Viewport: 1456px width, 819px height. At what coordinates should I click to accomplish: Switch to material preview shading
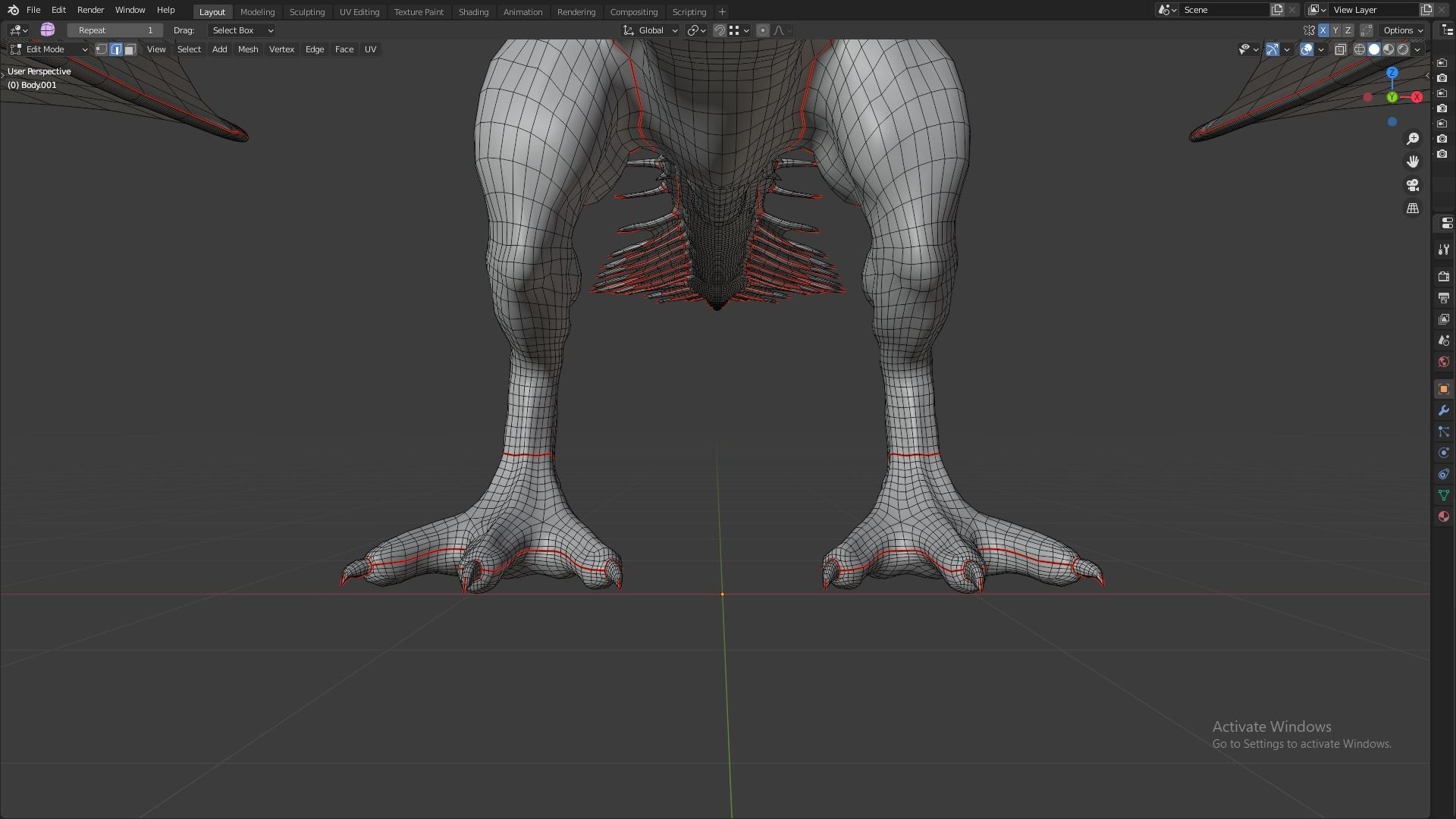click(1389, 49)
